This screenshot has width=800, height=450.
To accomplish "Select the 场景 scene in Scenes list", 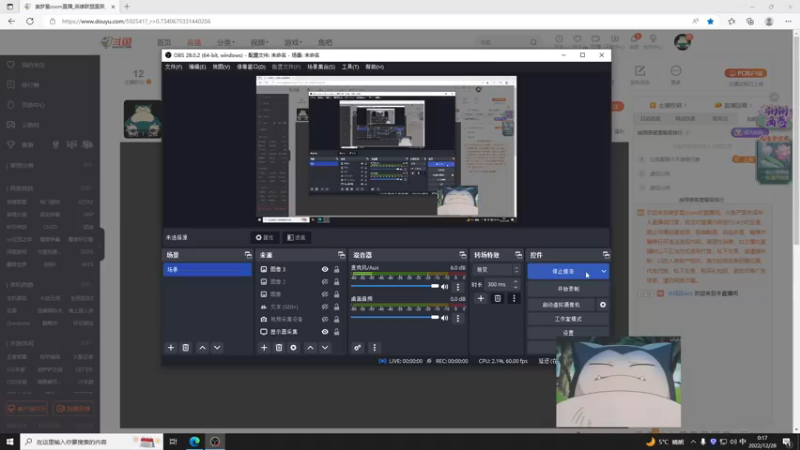I will tap(207, 269).
